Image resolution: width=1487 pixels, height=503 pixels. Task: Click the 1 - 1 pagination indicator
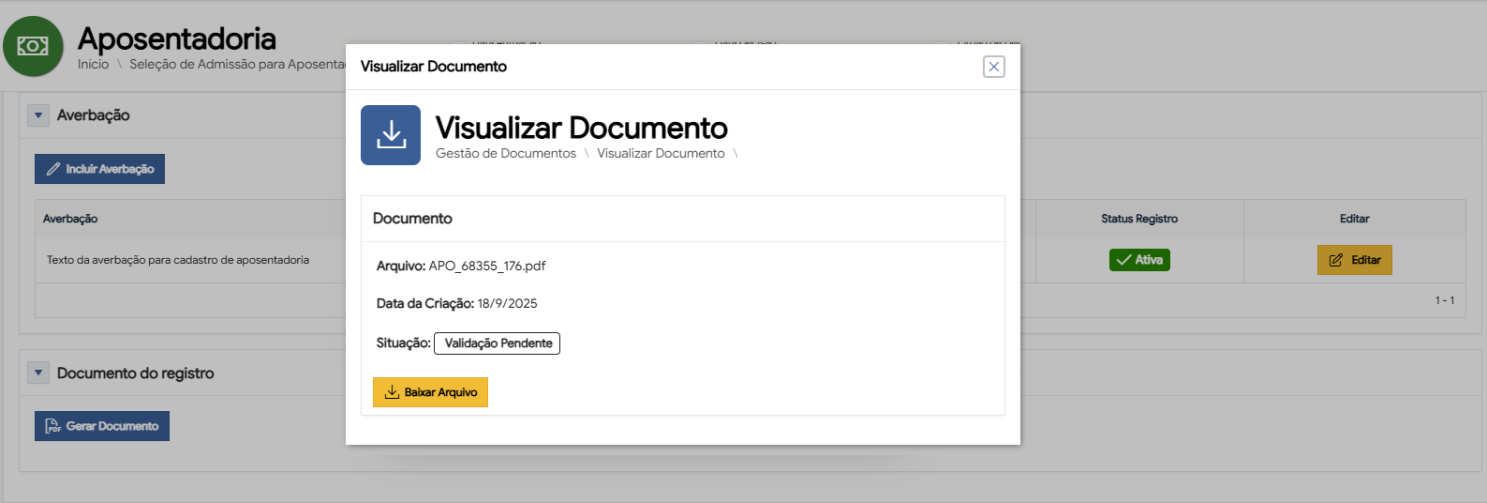point(1444,300)
